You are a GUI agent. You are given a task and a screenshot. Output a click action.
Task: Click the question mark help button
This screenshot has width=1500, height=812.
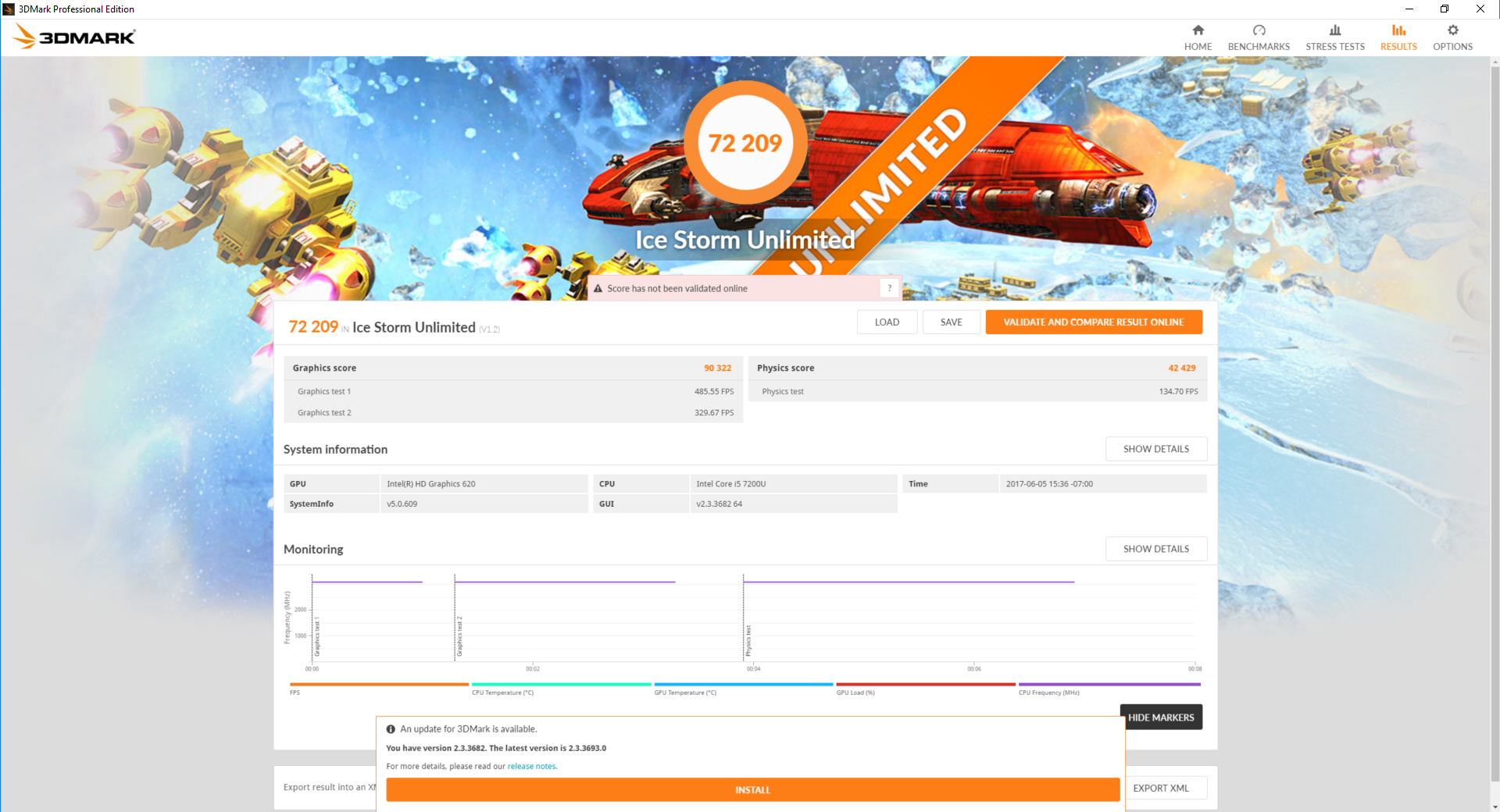889,288
